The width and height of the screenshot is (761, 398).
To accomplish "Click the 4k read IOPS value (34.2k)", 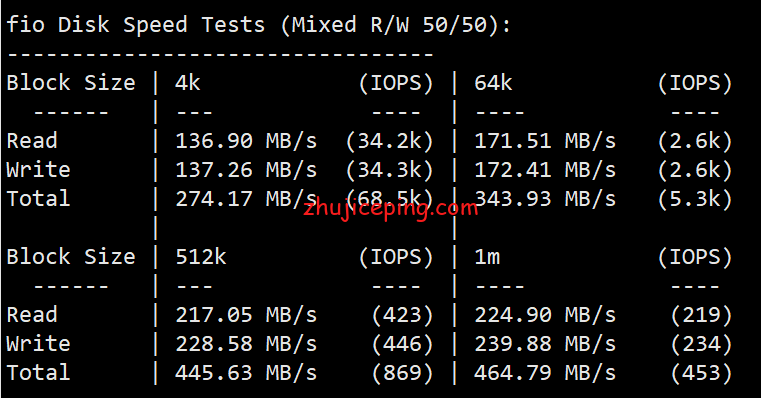I will point(389,141).
